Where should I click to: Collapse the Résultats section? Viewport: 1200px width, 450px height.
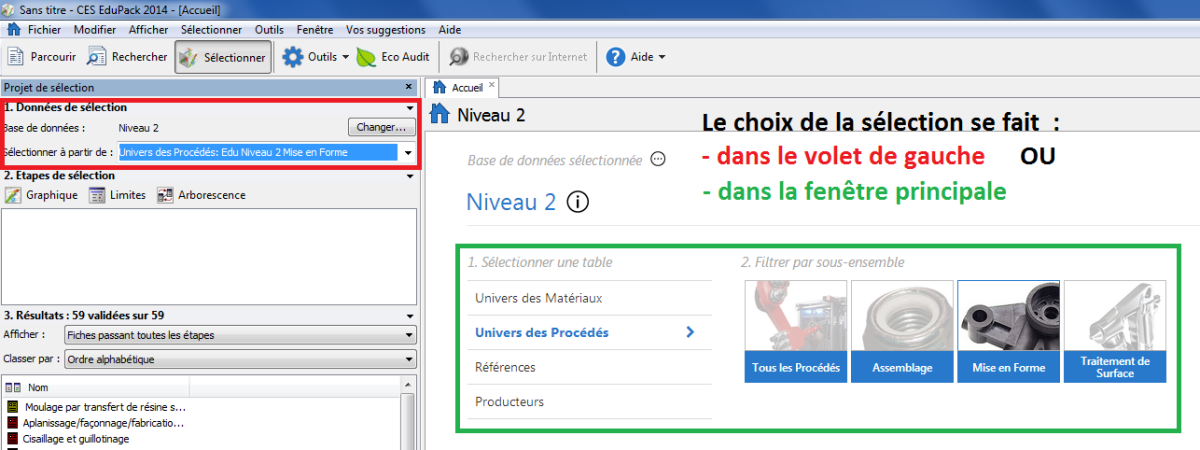click(x=410, y=315)
